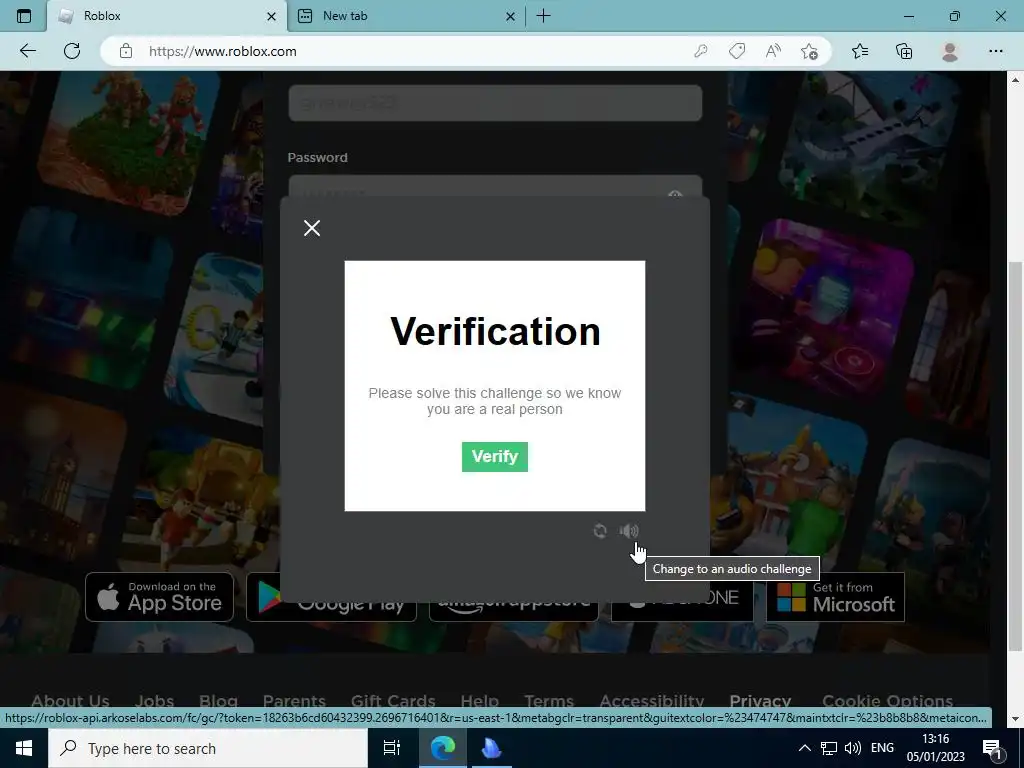Screen dimensions: 1024x768
Task: Open the Terms footer link
Action: tap(549, 701)
